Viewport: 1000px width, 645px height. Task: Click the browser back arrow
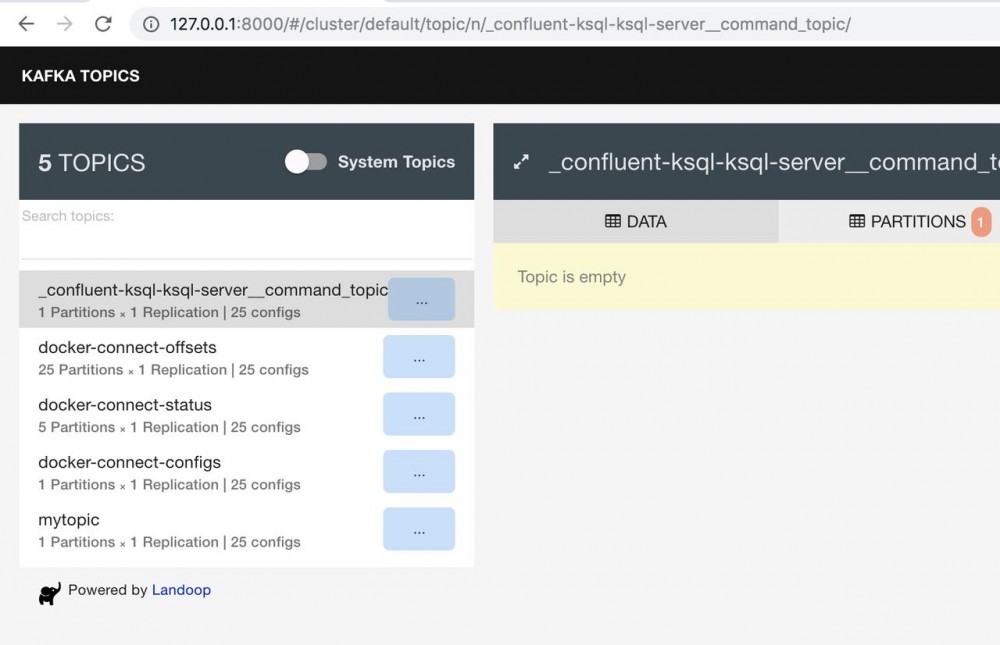pos(26,24)
